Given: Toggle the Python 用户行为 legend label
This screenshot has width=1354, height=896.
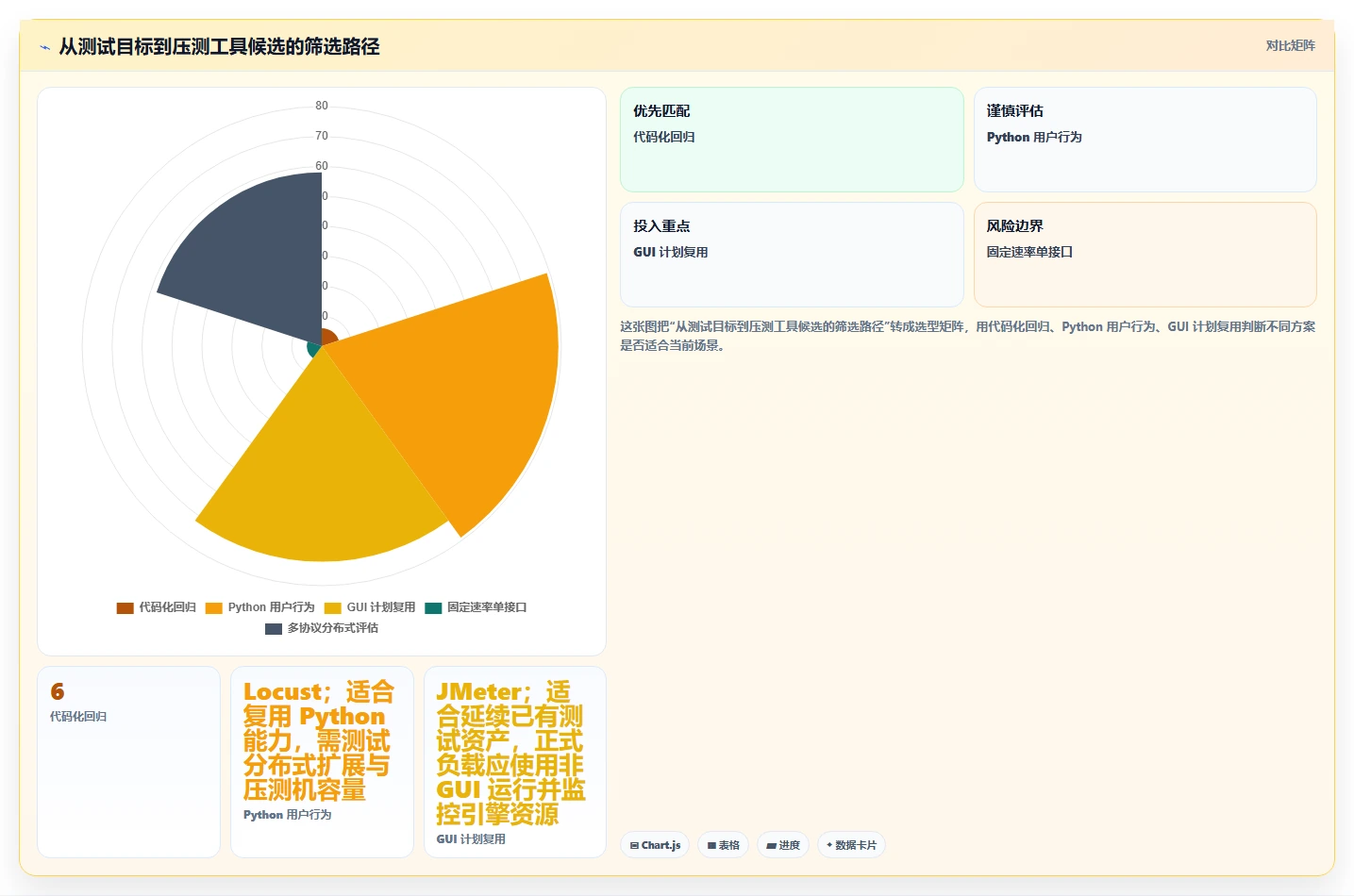Looking at the screenshot, I should [271, 607].
